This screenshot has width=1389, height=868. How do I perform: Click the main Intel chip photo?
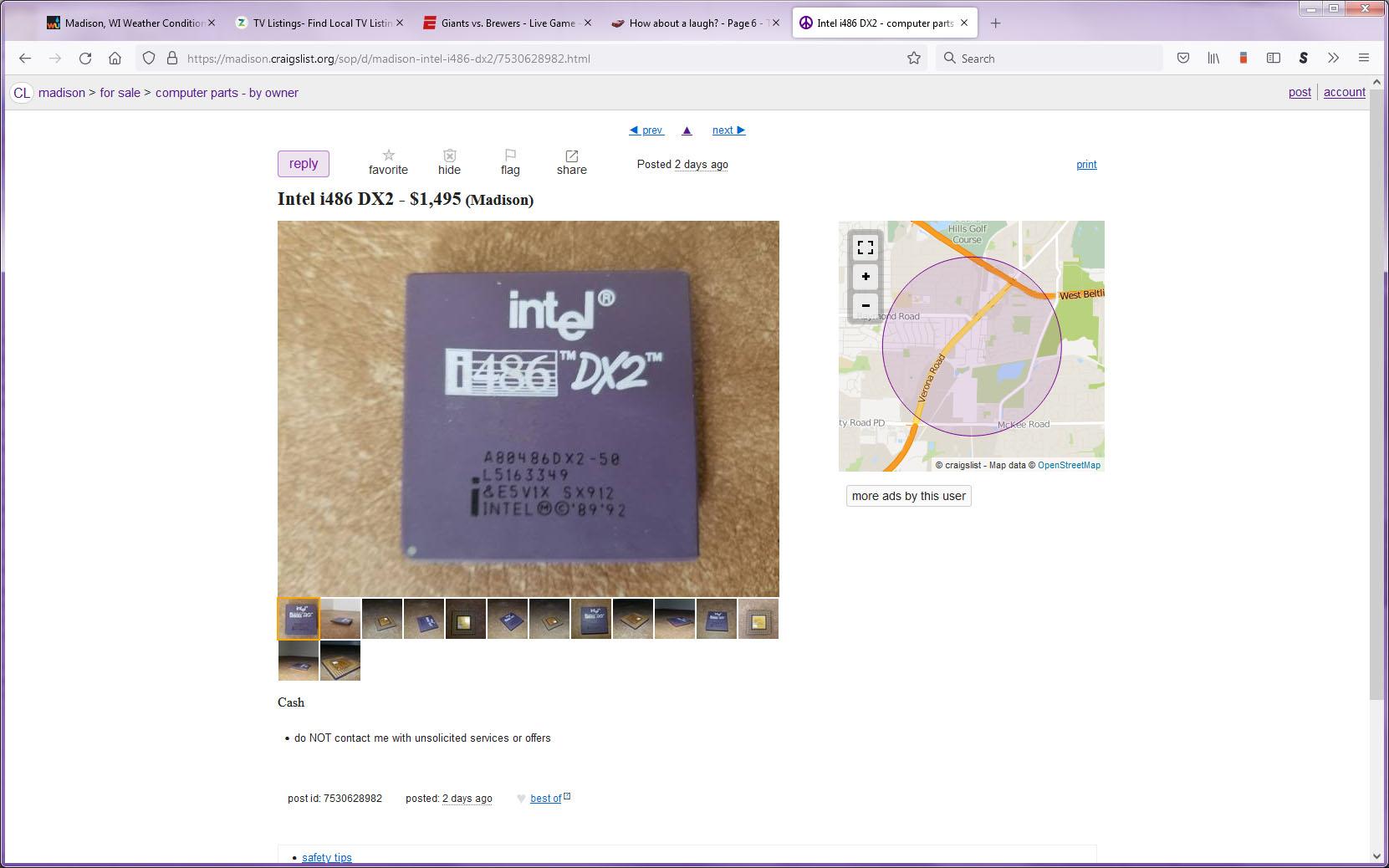(529, 409)
